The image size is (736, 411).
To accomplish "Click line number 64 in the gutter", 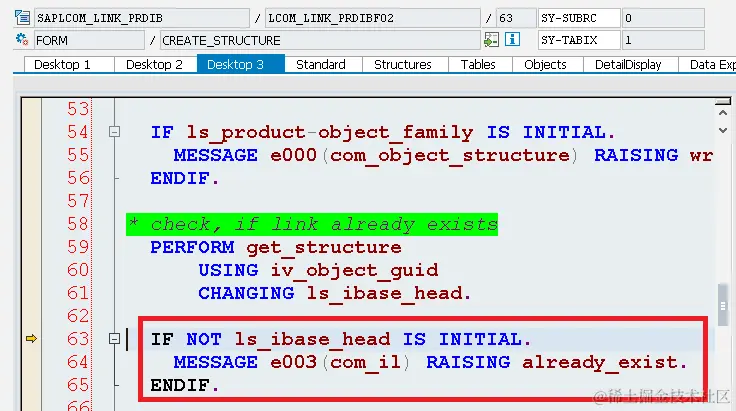I will coord(77,362).
